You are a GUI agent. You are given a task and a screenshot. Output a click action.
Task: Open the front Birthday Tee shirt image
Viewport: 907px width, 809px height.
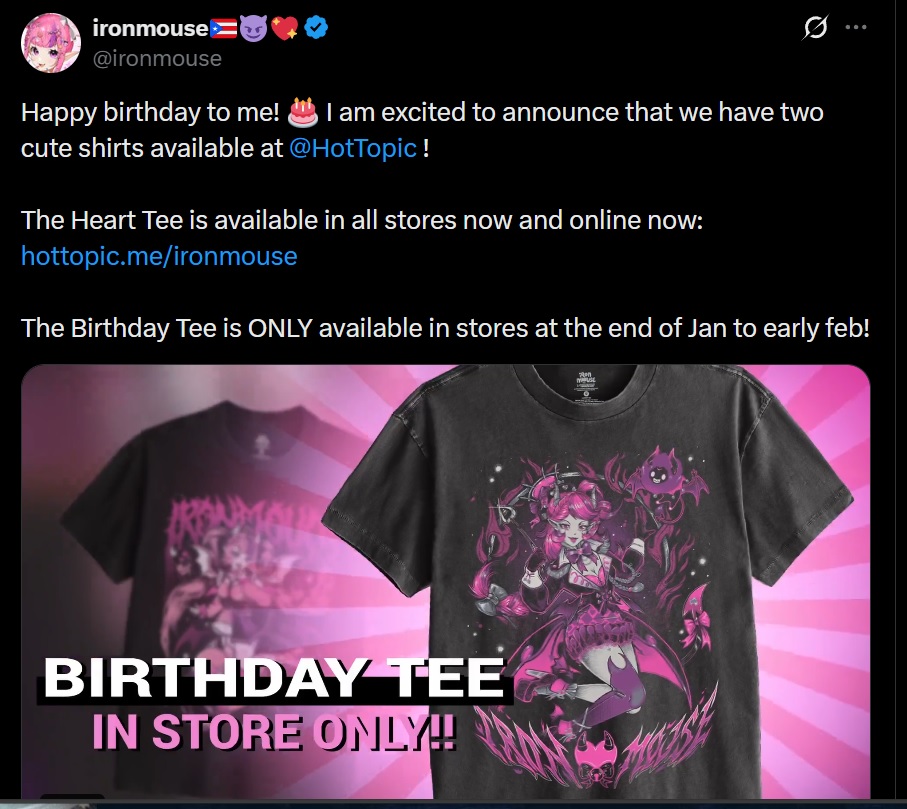pos(587,581)
